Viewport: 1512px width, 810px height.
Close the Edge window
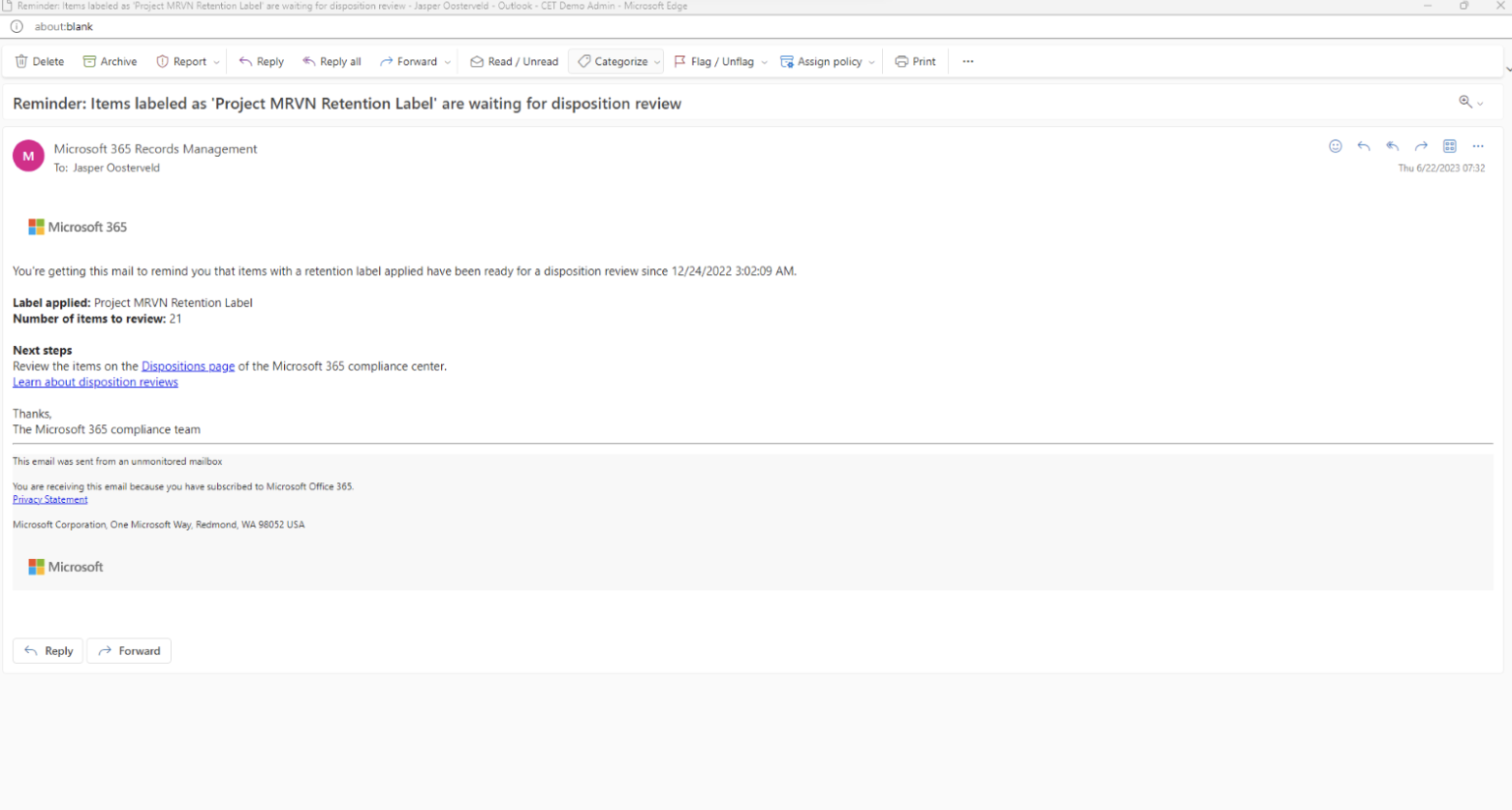pyautogui.click(x=1500, y=6)
